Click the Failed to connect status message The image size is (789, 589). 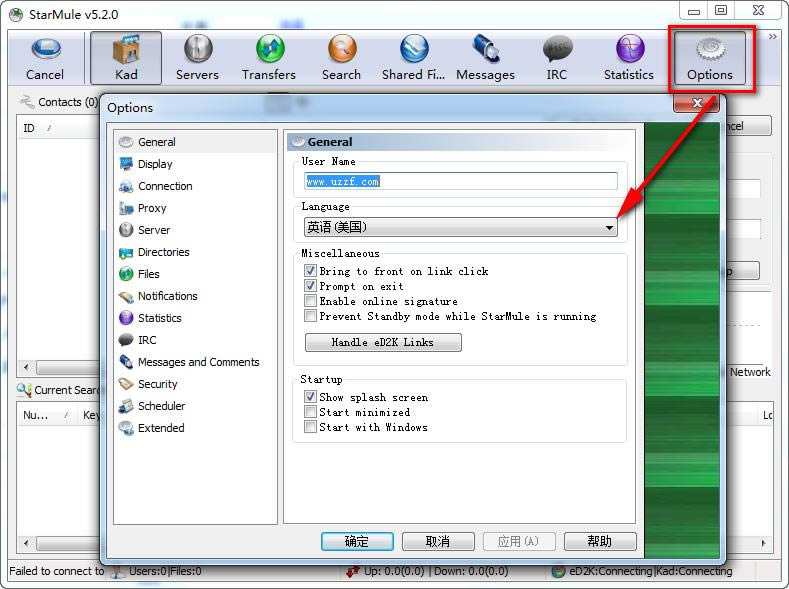tap(56, 571)
